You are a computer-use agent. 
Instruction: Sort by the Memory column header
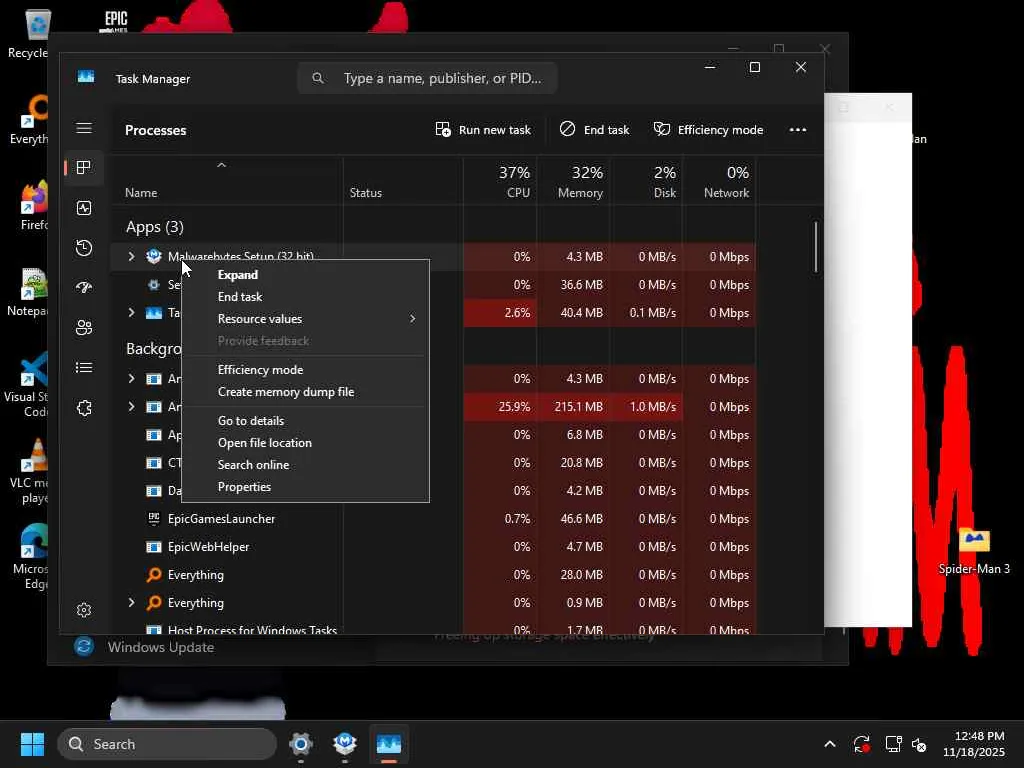point(574,182)
